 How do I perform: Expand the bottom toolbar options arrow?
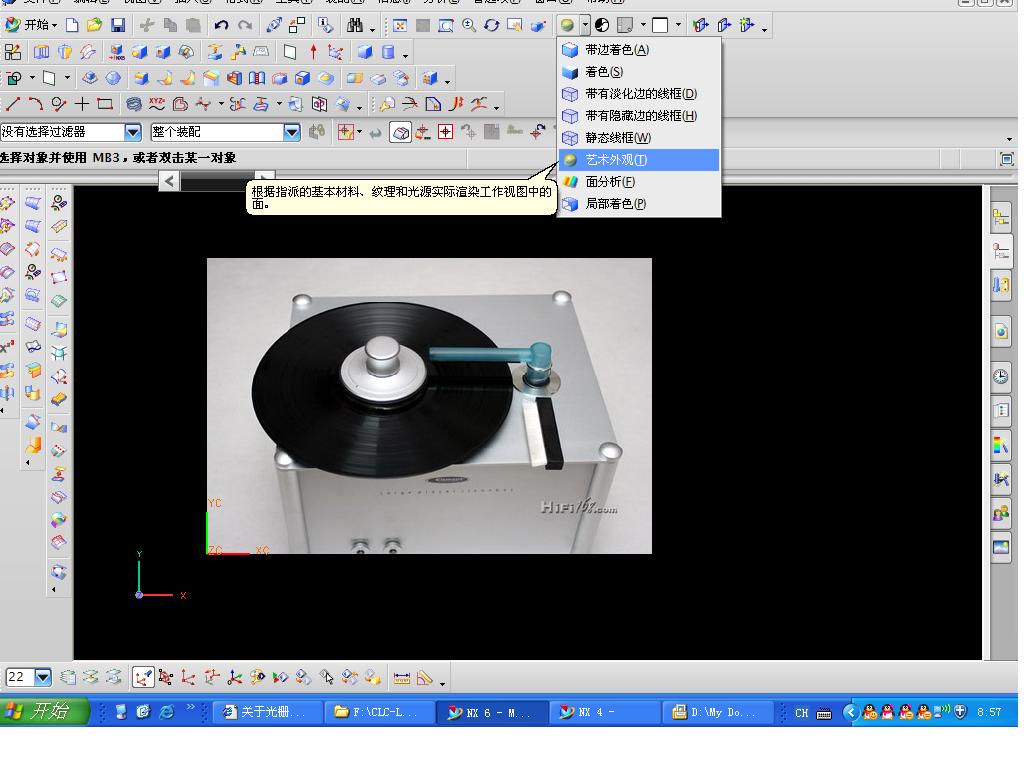pos(442,683)
